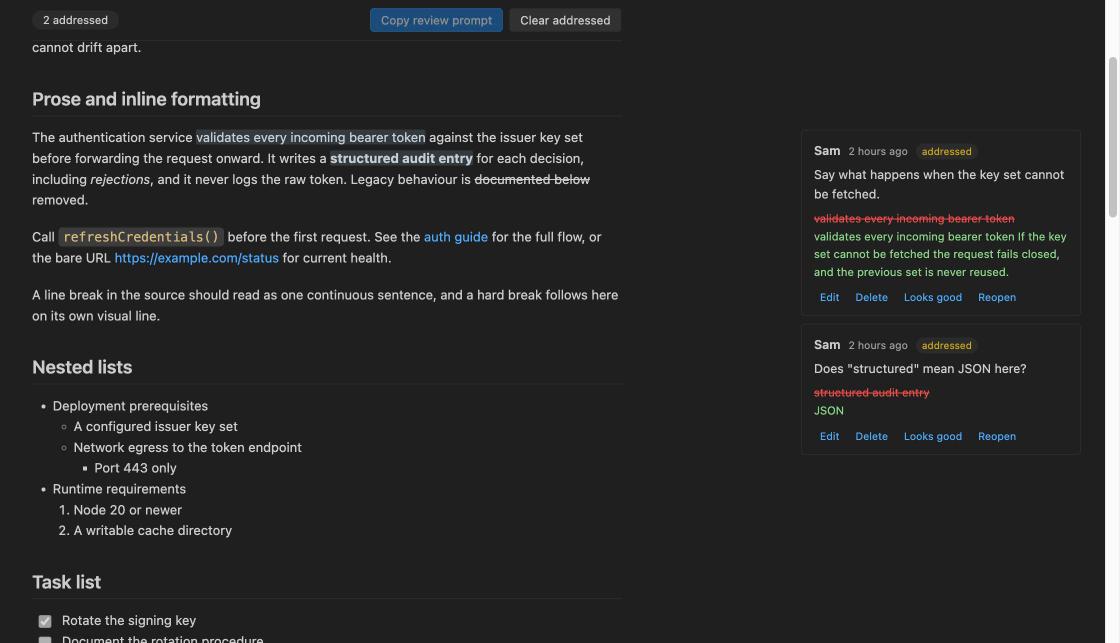1120x643 pixels.
Task: Click the green suggested text "JSON"
Action: (x=829, y=411)
